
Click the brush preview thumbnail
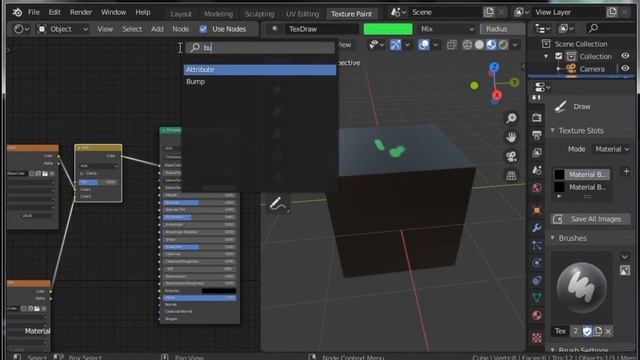click(x=582, y=288)
